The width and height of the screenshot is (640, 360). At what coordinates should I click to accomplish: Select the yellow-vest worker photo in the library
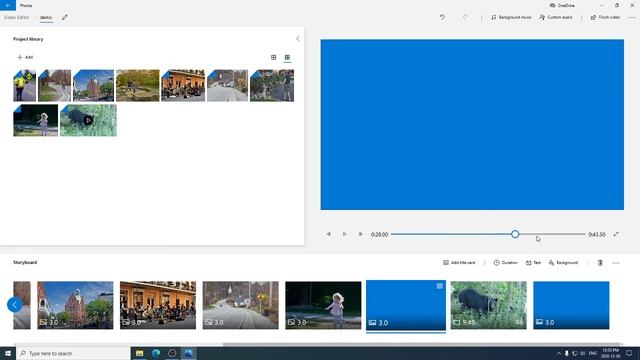coord(24,85)
